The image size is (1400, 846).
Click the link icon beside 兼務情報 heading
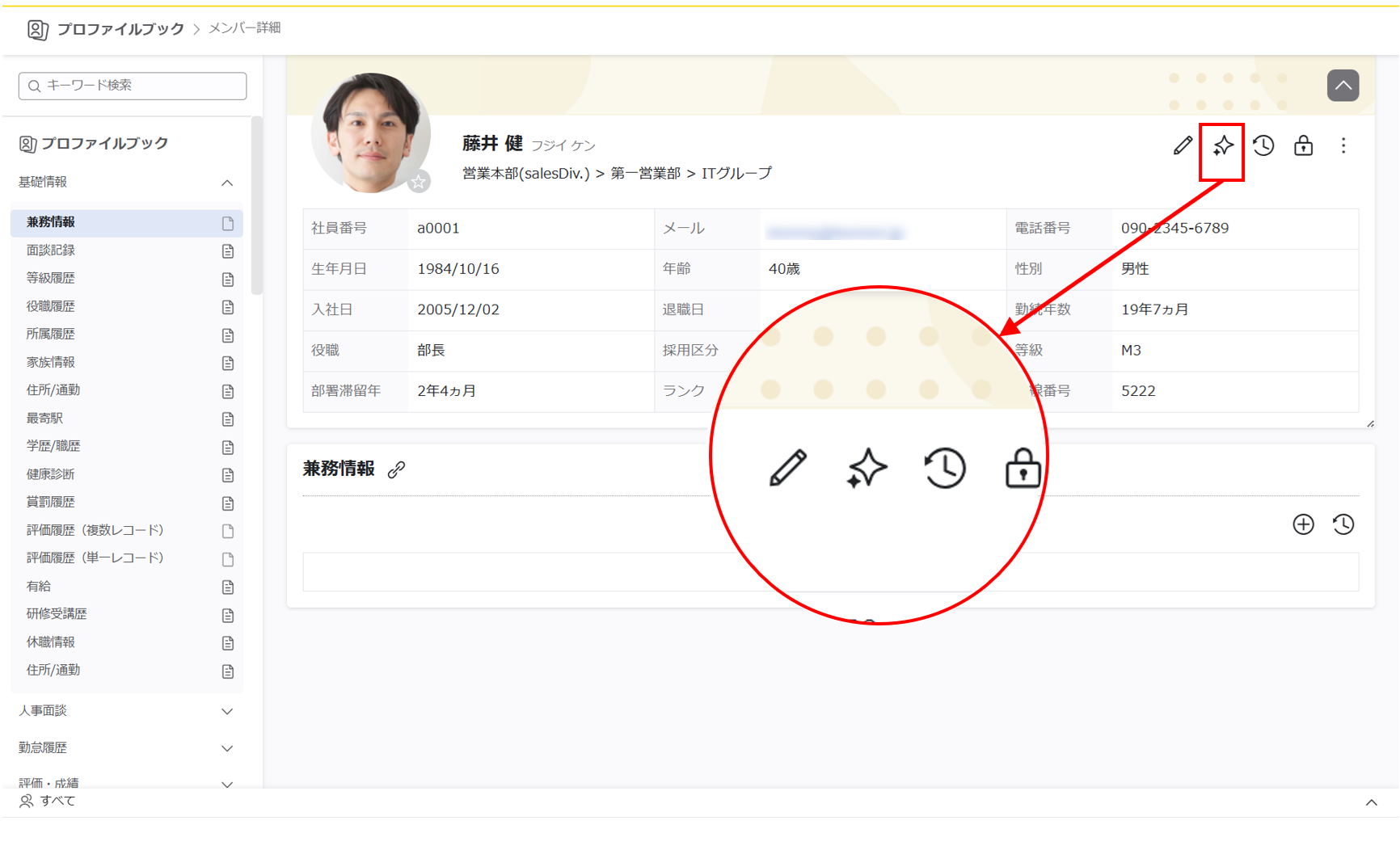396,469
